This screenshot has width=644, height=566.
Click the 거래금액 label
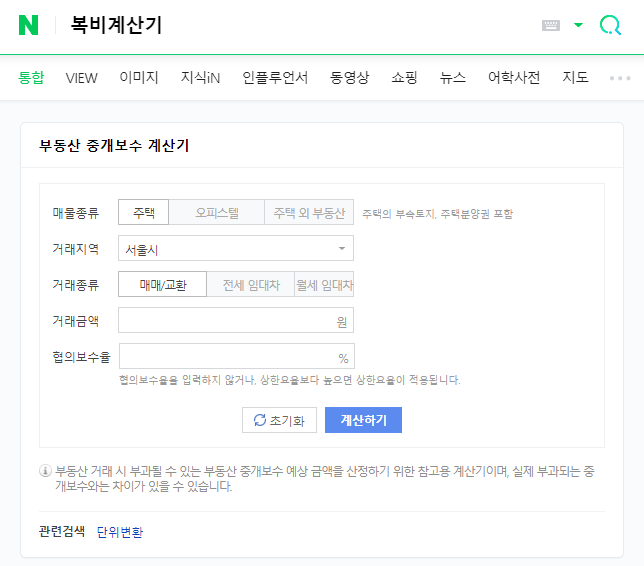pyautogui.click(x=76, y=320)
